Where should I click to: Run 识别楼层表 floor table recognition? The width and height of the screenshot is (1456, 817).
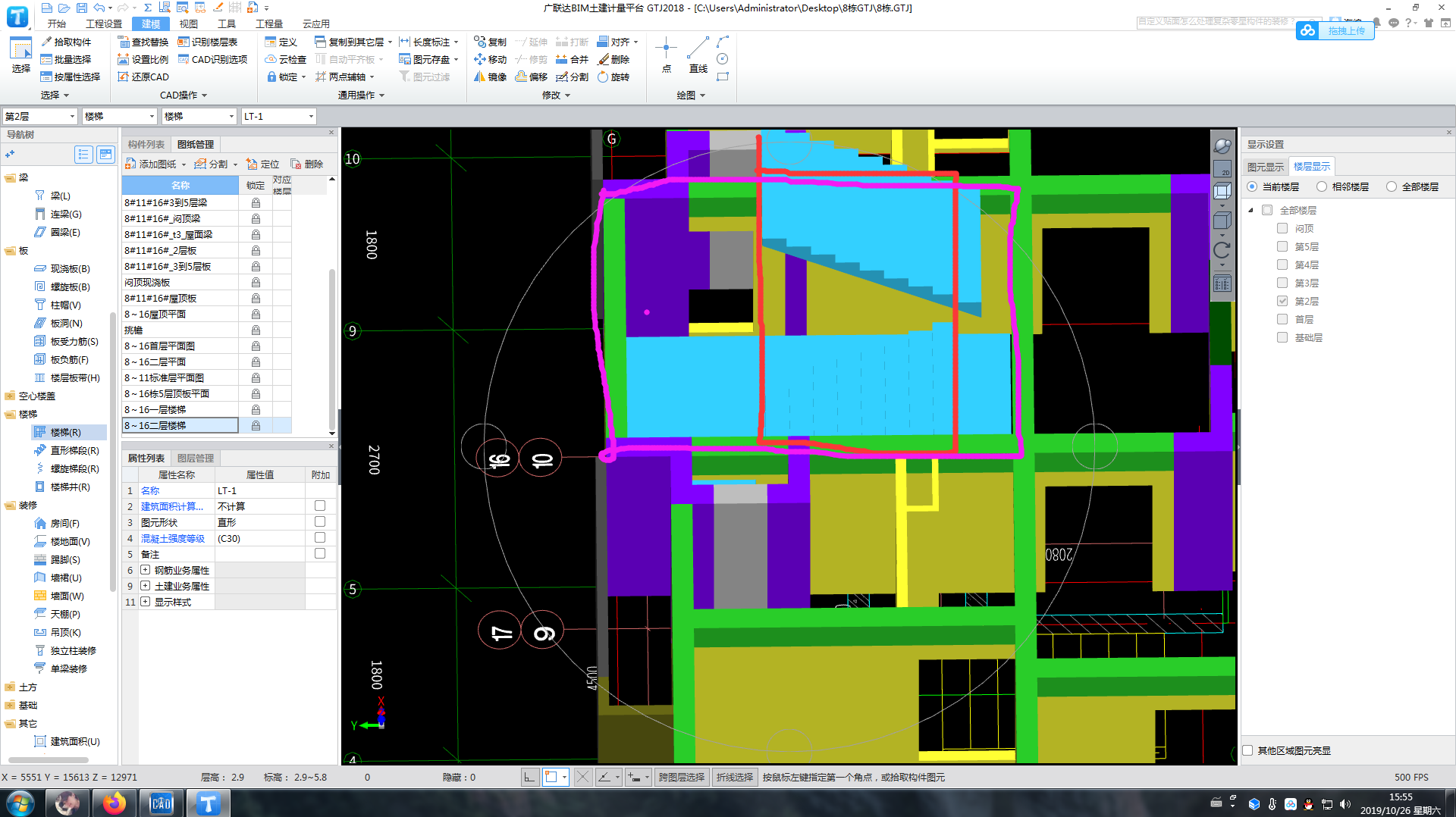(208, 42)
